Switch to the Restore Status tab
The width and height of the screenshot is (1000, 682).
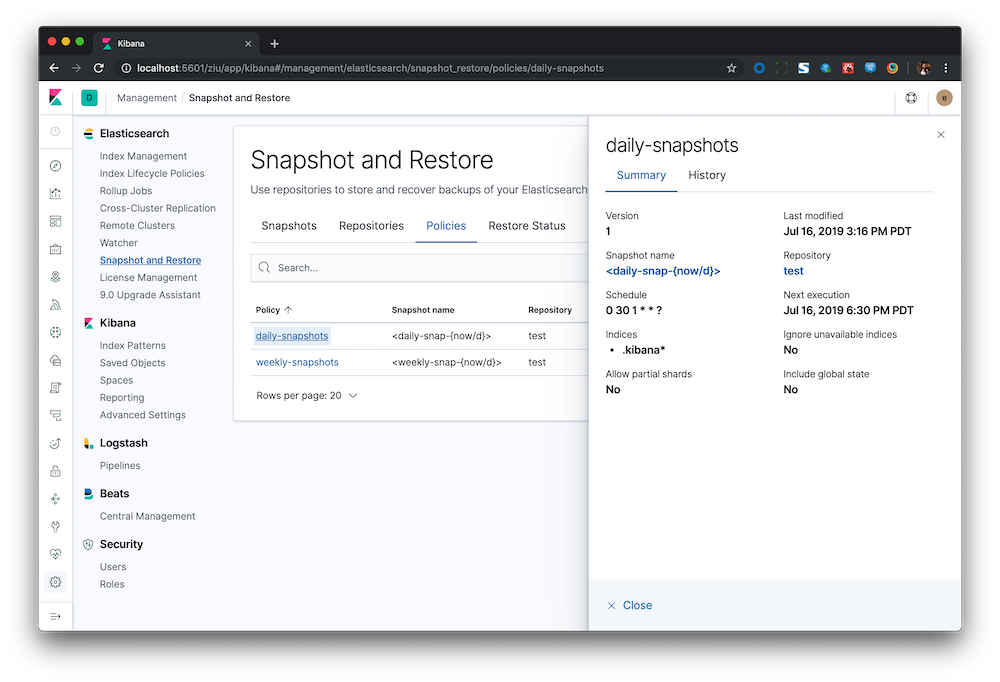[527, 226]
